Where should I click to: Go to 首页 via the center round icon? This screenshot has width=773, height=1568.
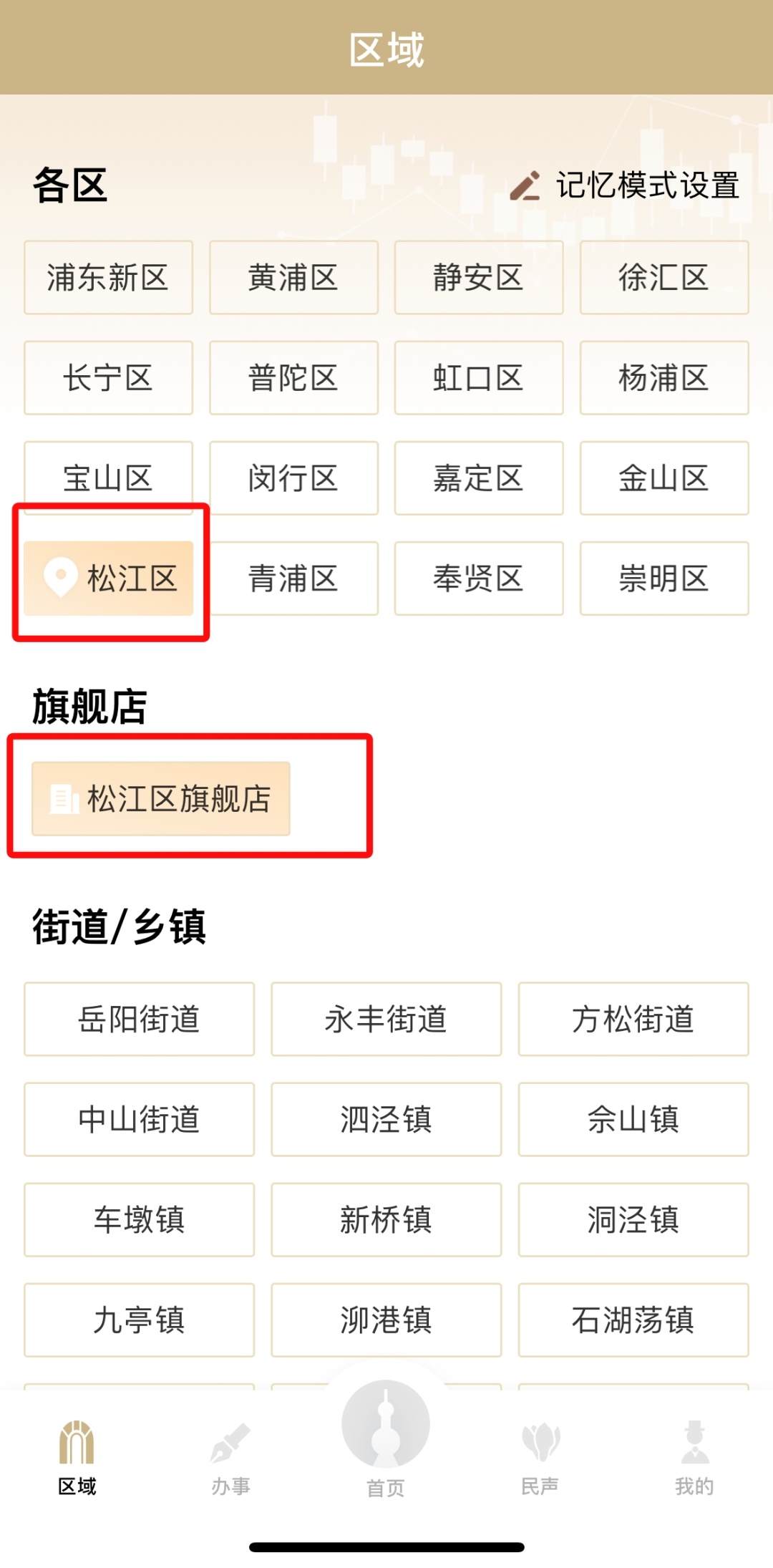pyautogui.click(x=386, y=1425)
